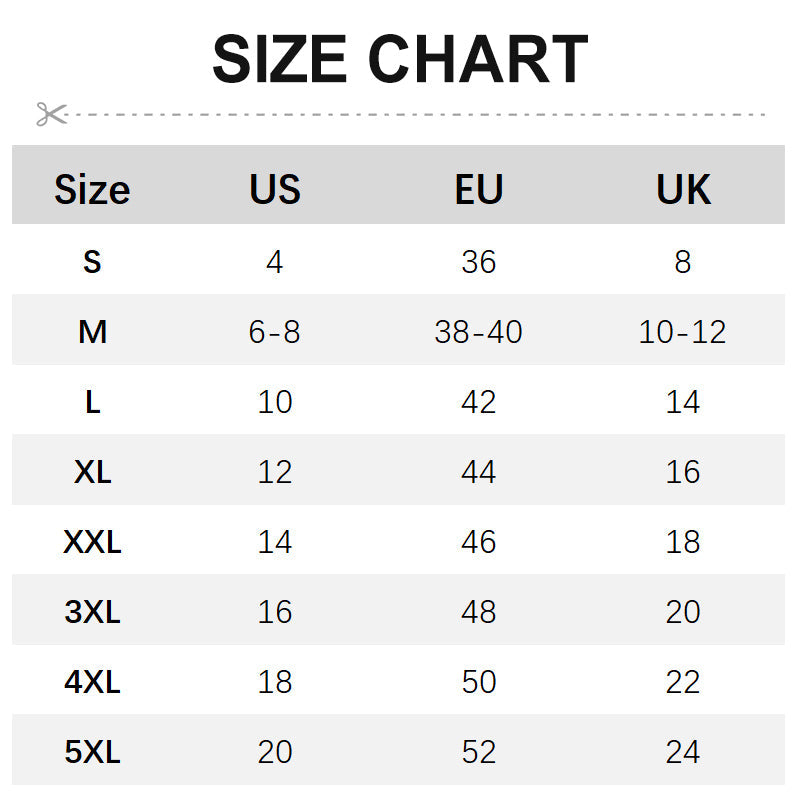This screenshot has width=800, height=800.
Task: Click the M size row label
Action: 92,332
